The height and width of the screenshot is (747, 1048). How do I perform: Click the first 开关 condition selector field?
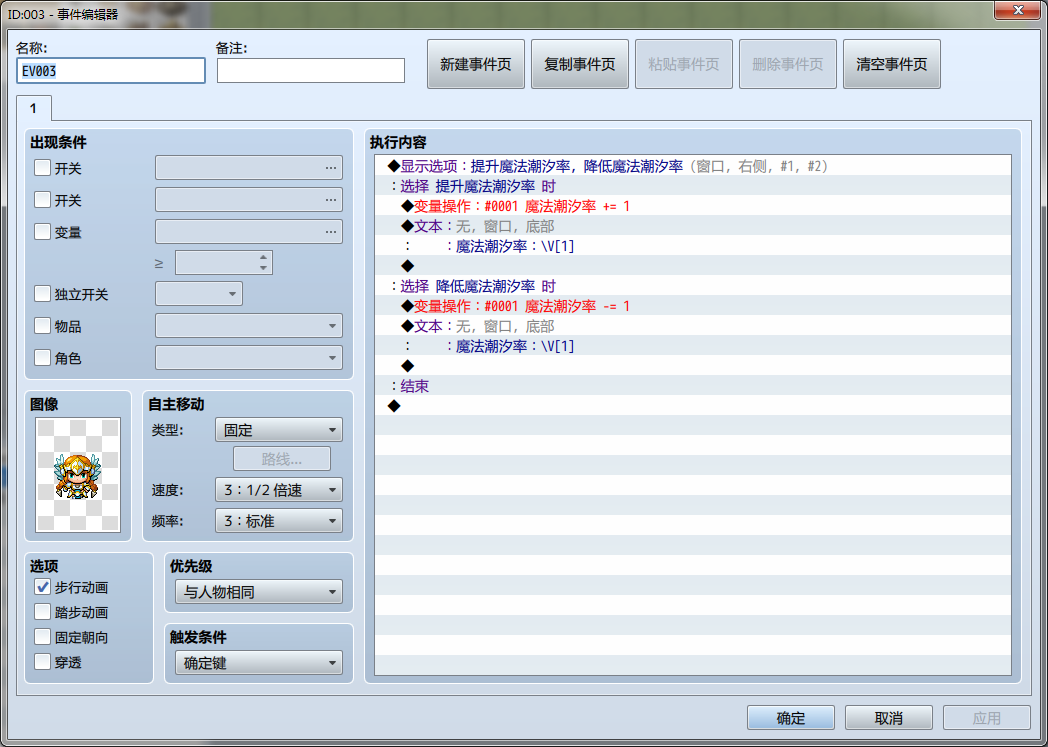[x=249, y=168]
